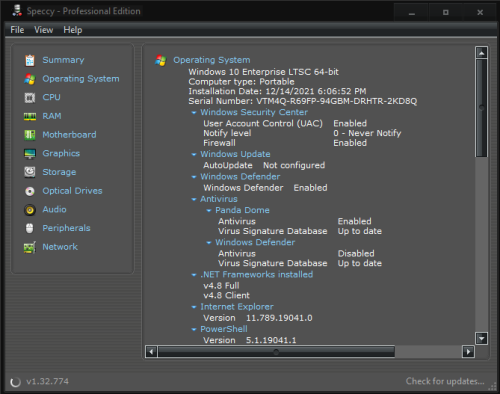Viewport: 500px width, 394px height.
Task: Click the Storage hard drive icon
Action: (30, 172)
